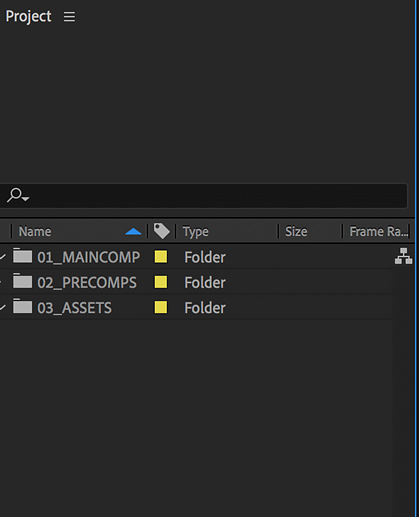Change the 02_PRECOMPS yellow label color
The height and width of the screenshot is (517, 419).
tap(161, 282)
